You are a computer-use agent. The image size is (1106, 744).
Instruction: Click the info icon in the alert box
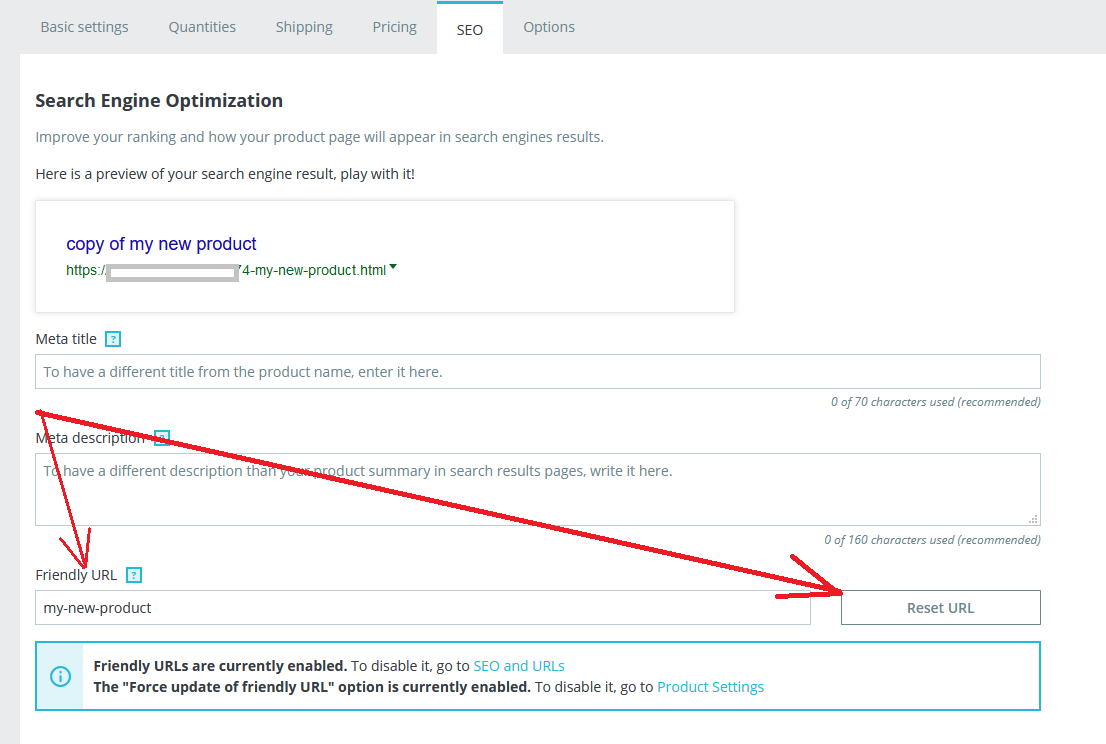coord(61,676)
